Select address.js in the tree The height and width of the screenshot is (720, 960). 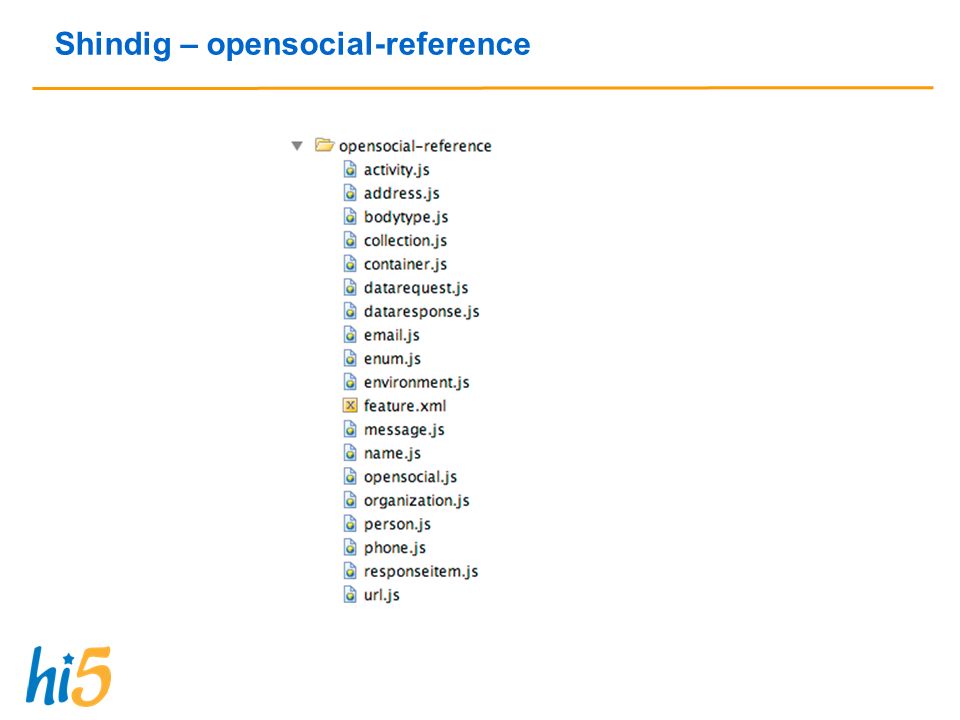coord(402,193)
